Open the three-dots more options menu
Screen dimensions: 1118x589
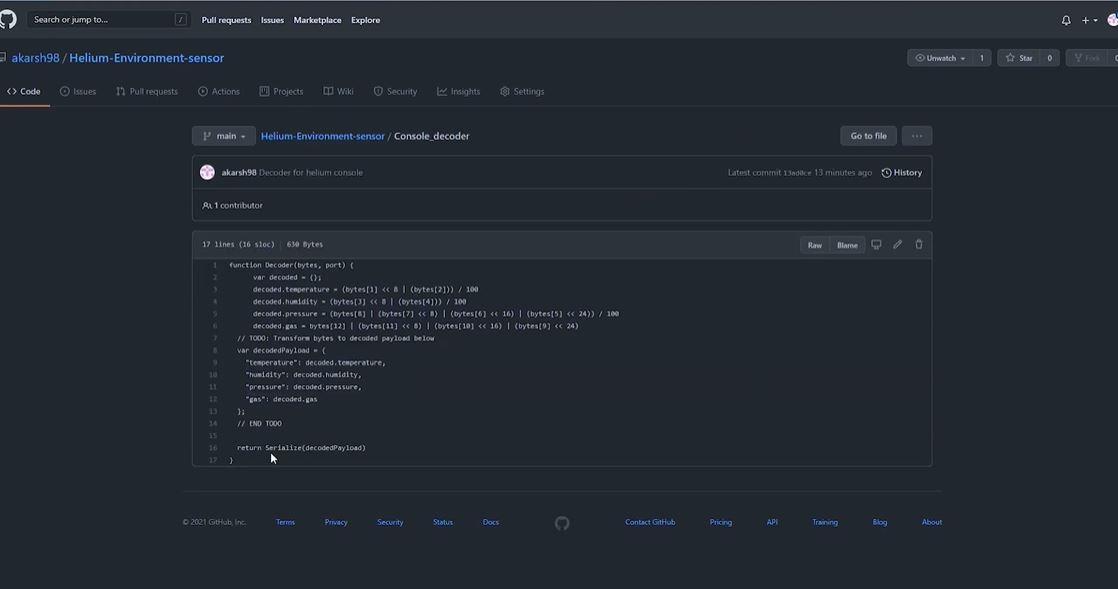(917, 135)
